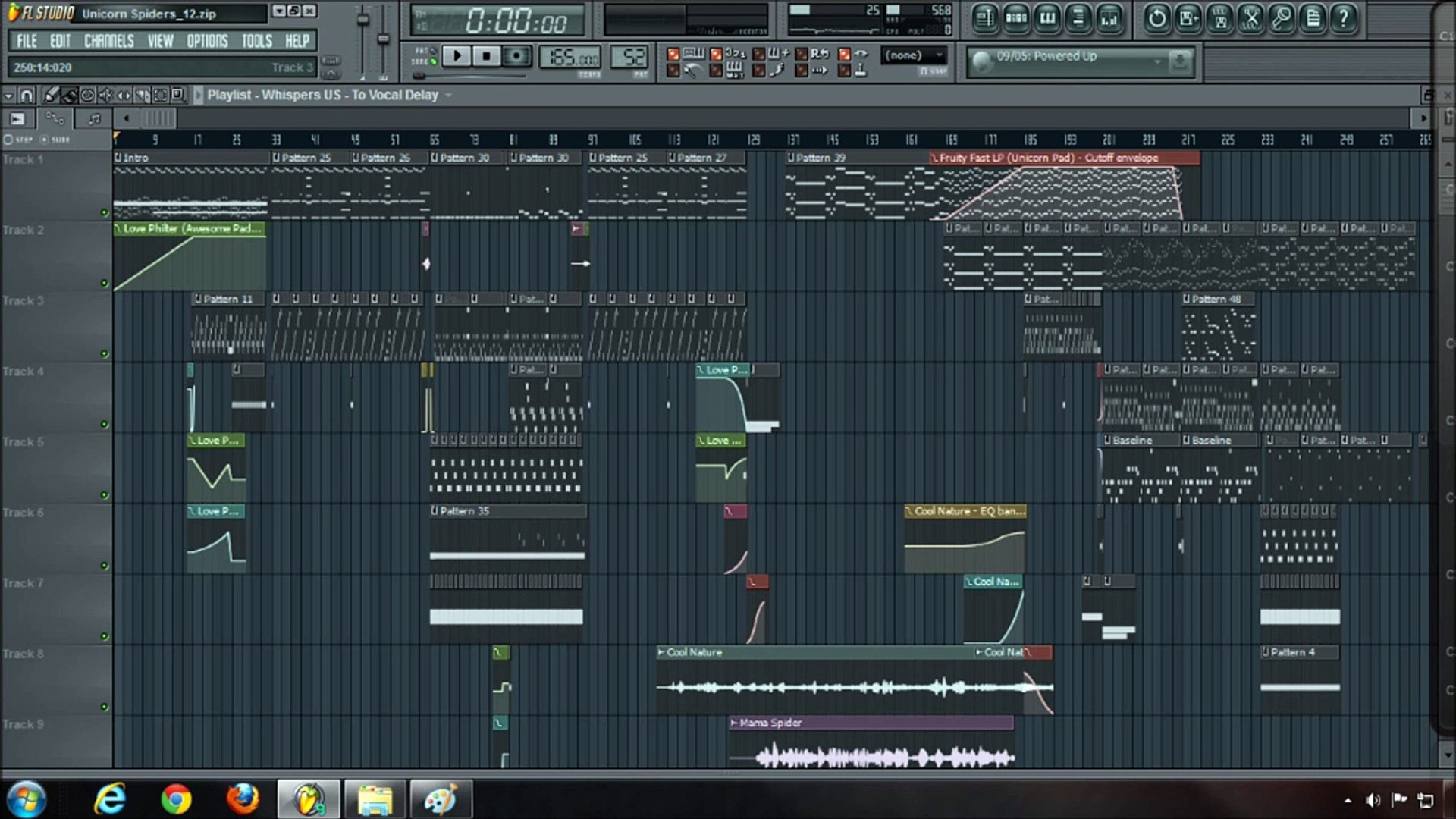The height and width of the screenshot is (819, 1456).
Task: Select the Slip tool in playlist toolbar
Action: click(124, 96)
